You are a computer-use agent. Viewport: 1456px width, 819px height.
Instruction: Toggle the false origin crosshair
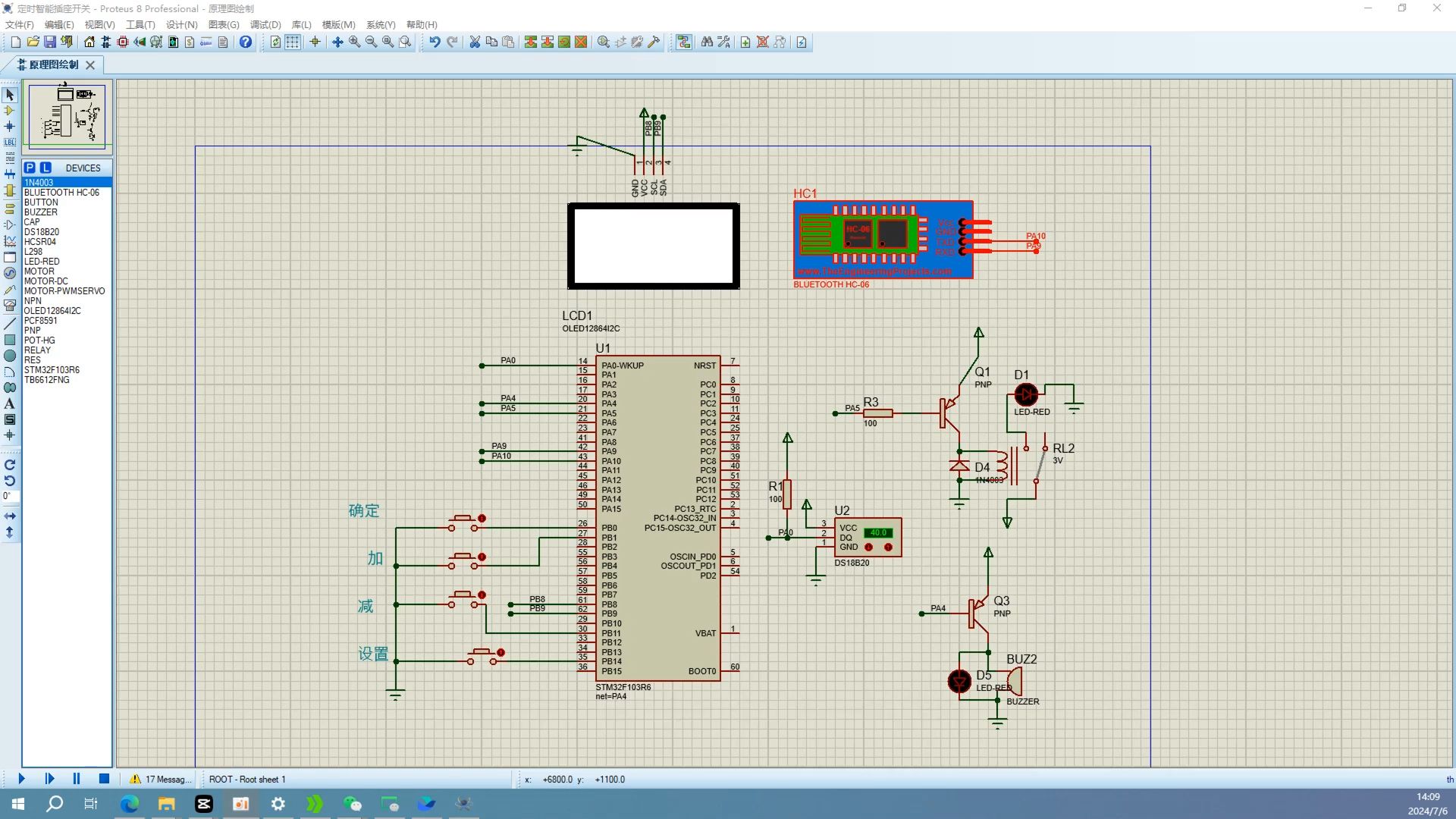315,42
